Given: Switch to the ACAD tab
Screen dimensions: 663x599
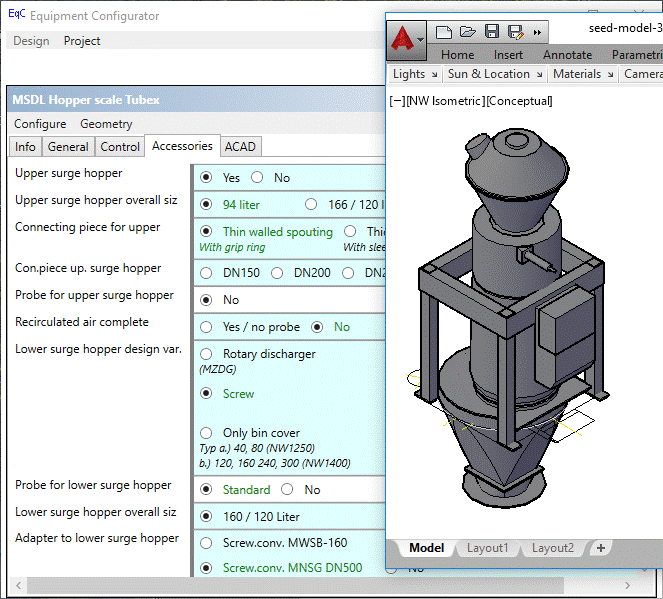Looking at the screenshot, I should click(240, 147).
